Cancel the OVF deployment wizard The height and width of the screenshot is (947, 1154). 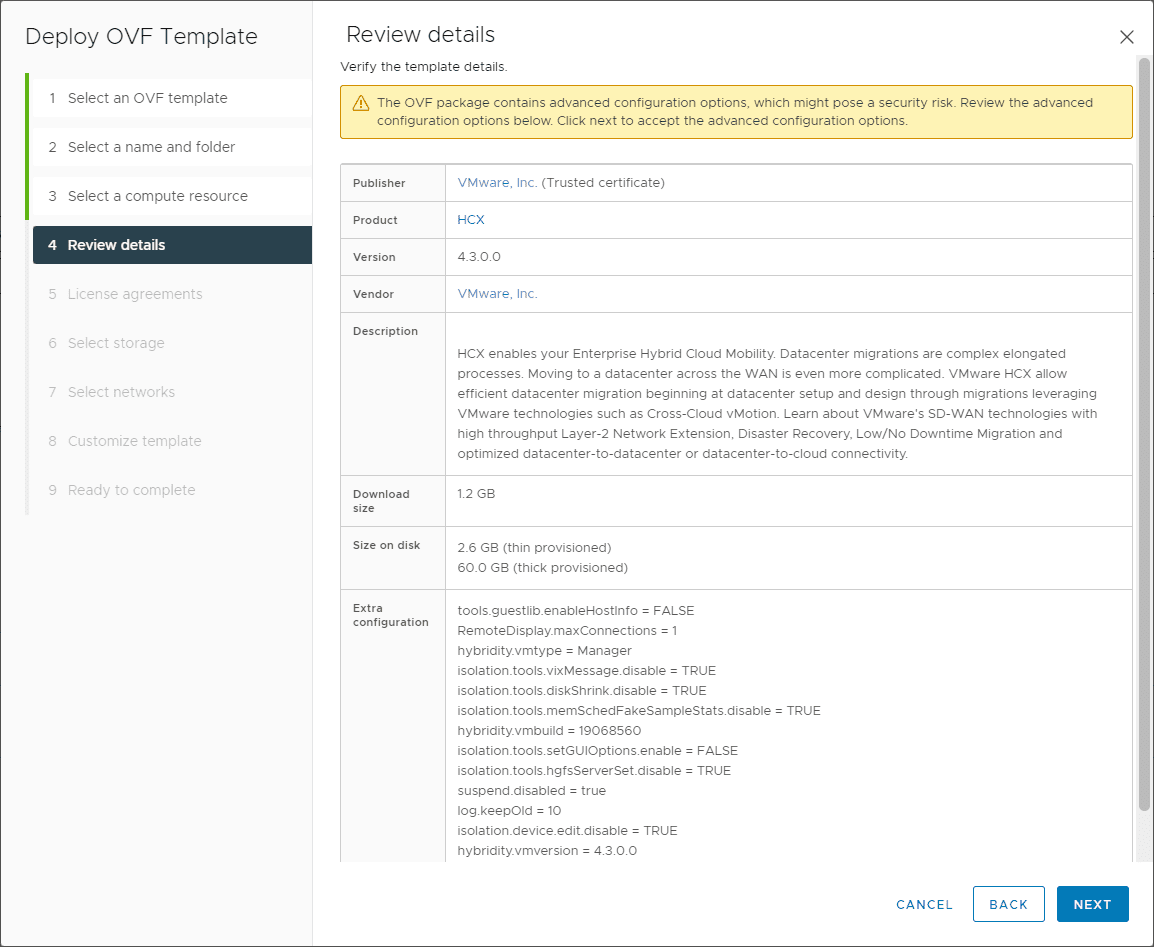coord(924,904)
